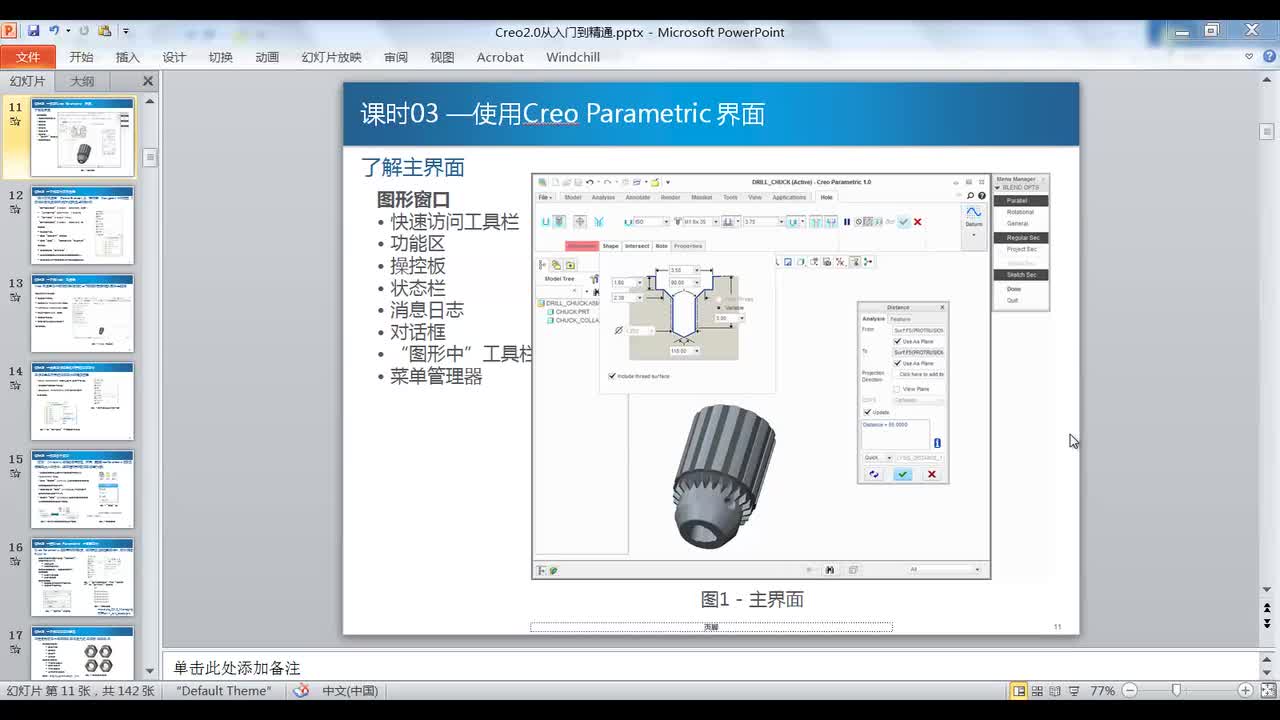
Task: Select slide 11 thumbnail
Action: tap(82, 137)
